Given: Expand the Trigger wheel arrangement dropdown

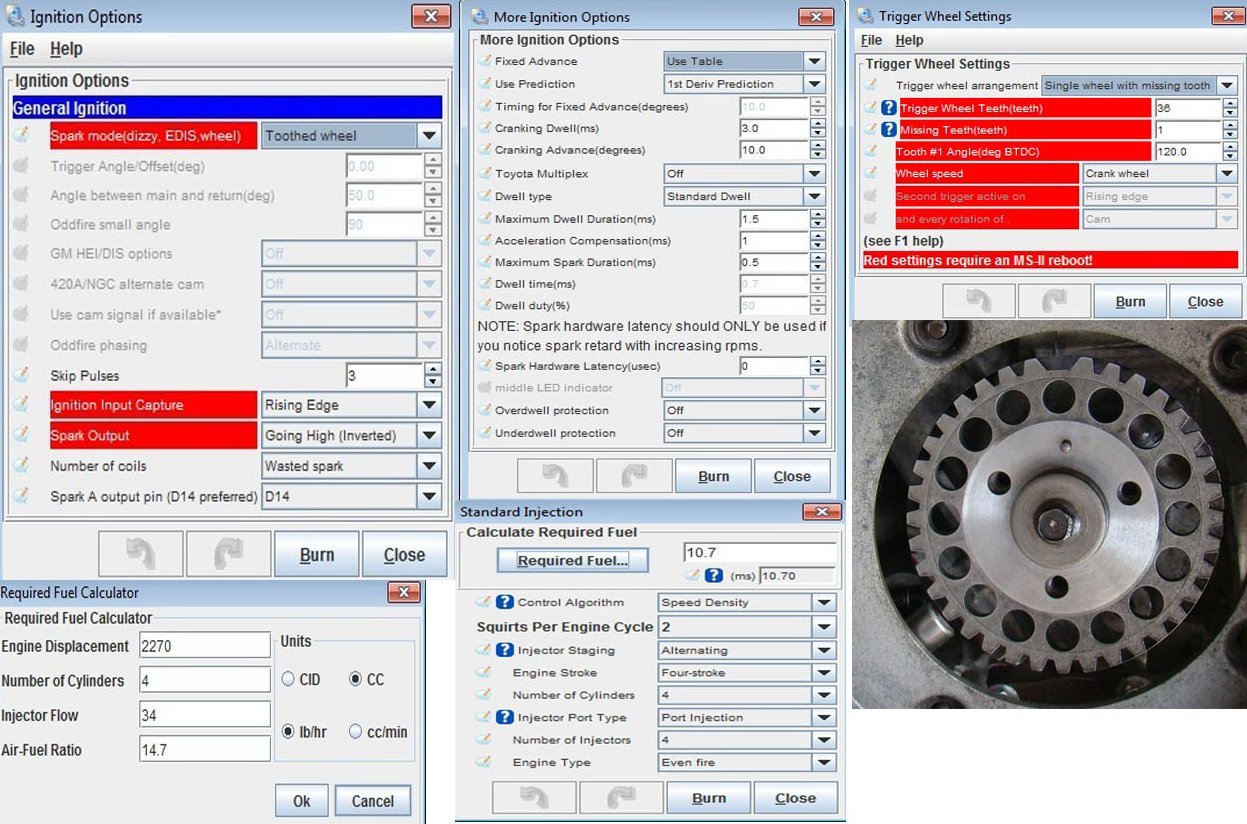Looking at the screenshot, I should pos(1227,86).
